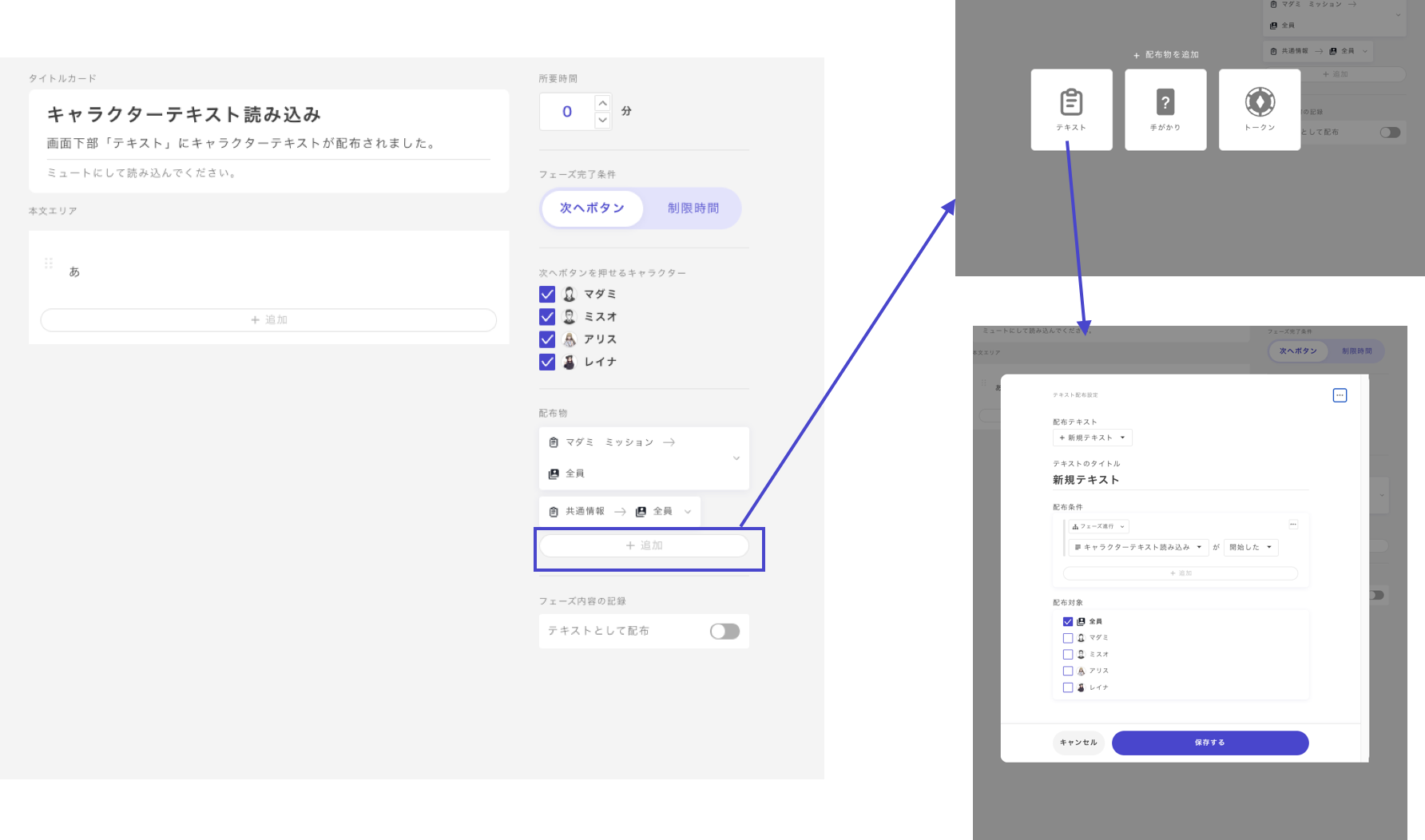
Task: Expand the マダミ ミッション distribution item
Action: [736, 458]
